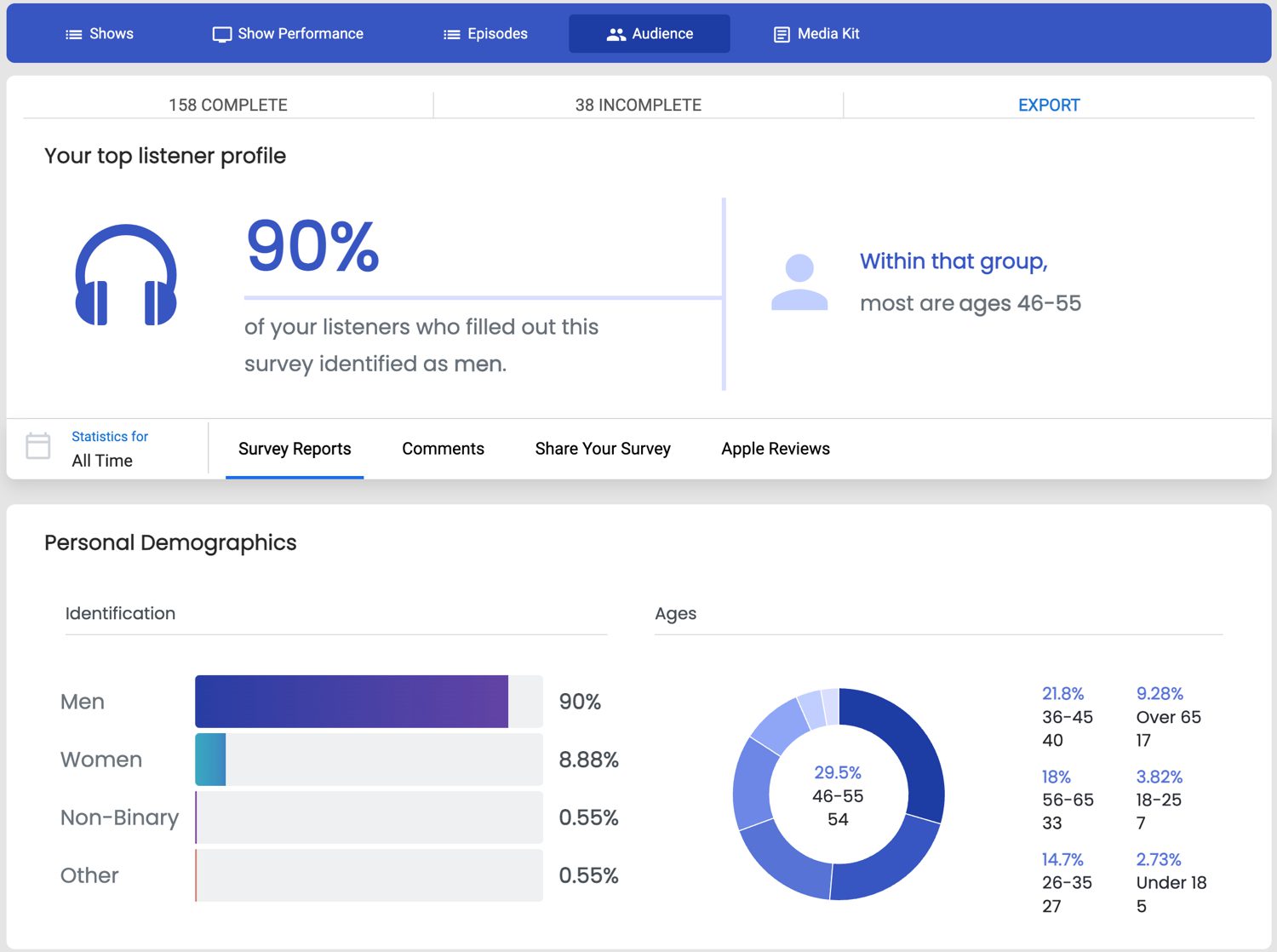
Task: Open the 158 COMPLETE responses view
Action: coord(227,104)
